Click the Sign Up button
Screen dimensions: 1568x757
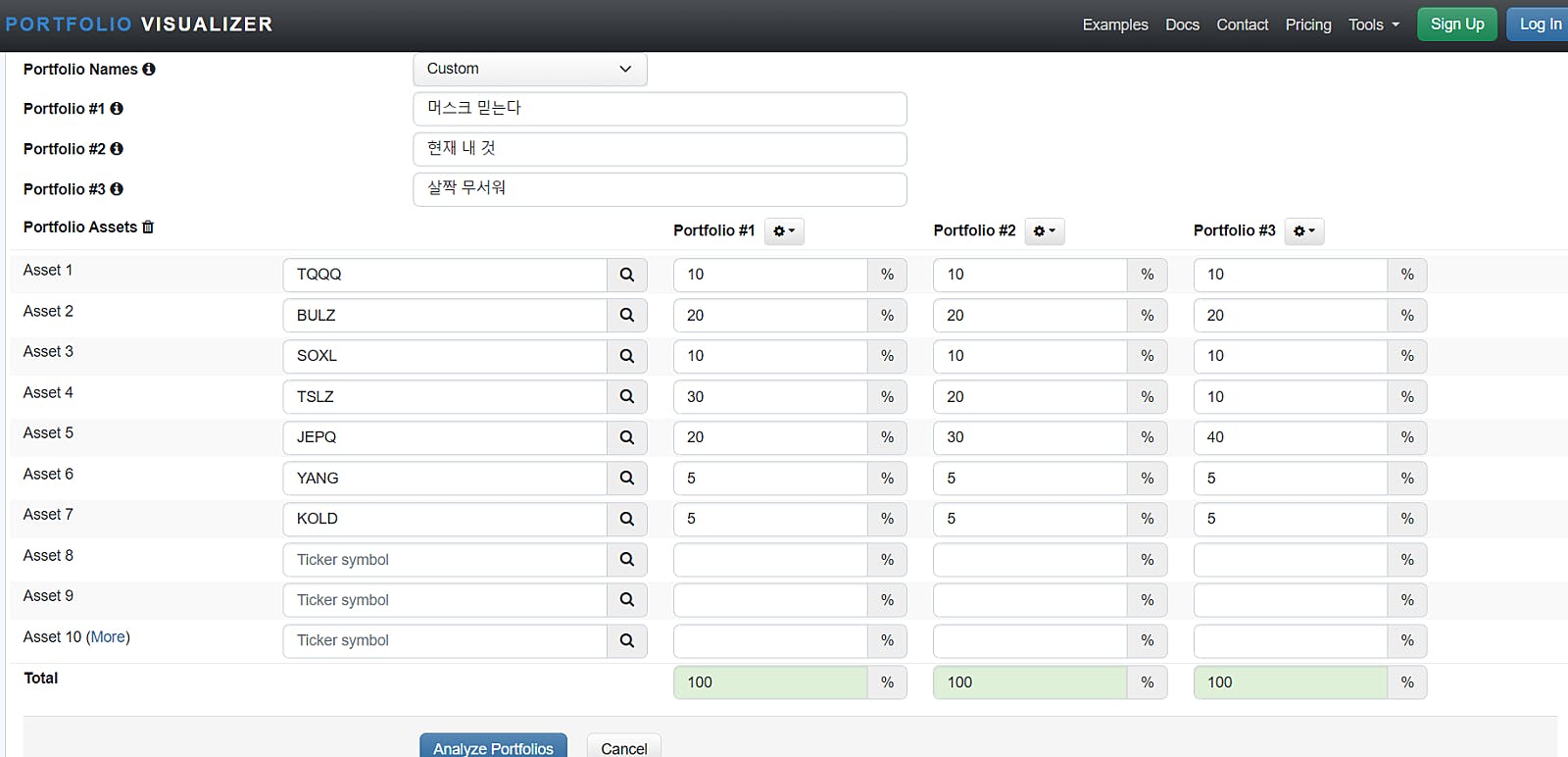(x=1457, y=25)
